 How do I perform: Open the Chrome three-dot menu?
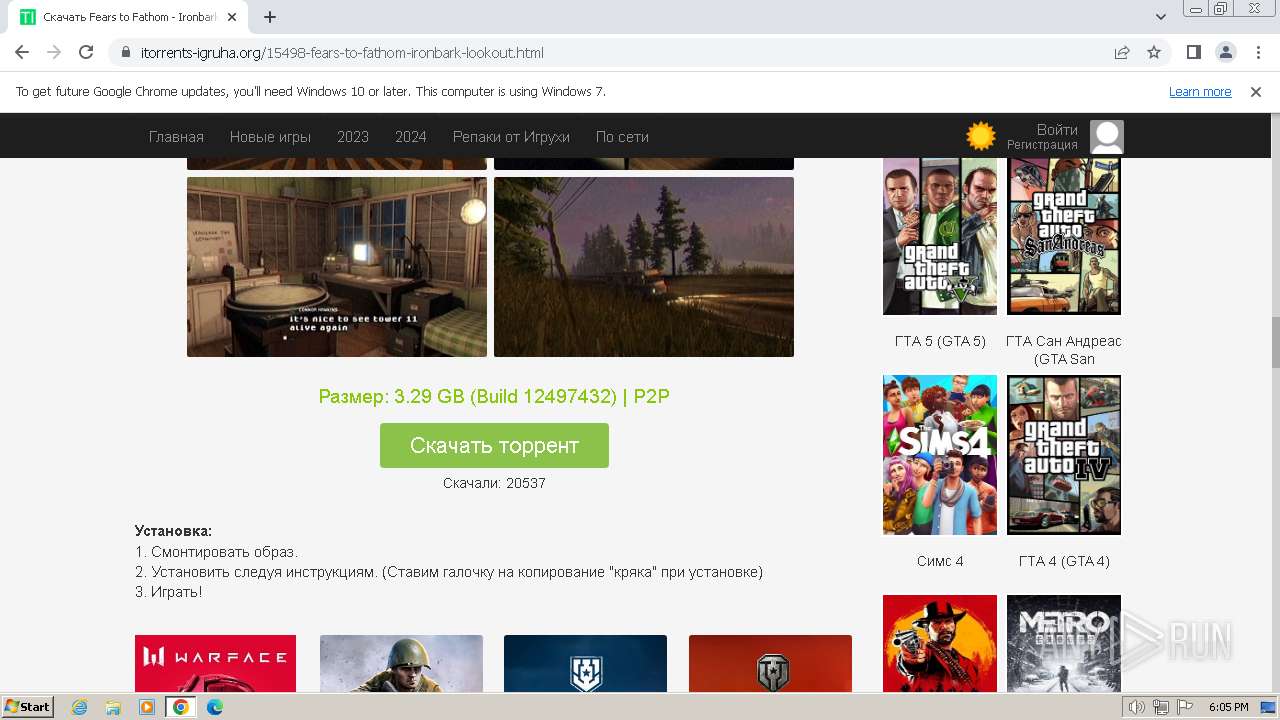(x=1257, y=52)
